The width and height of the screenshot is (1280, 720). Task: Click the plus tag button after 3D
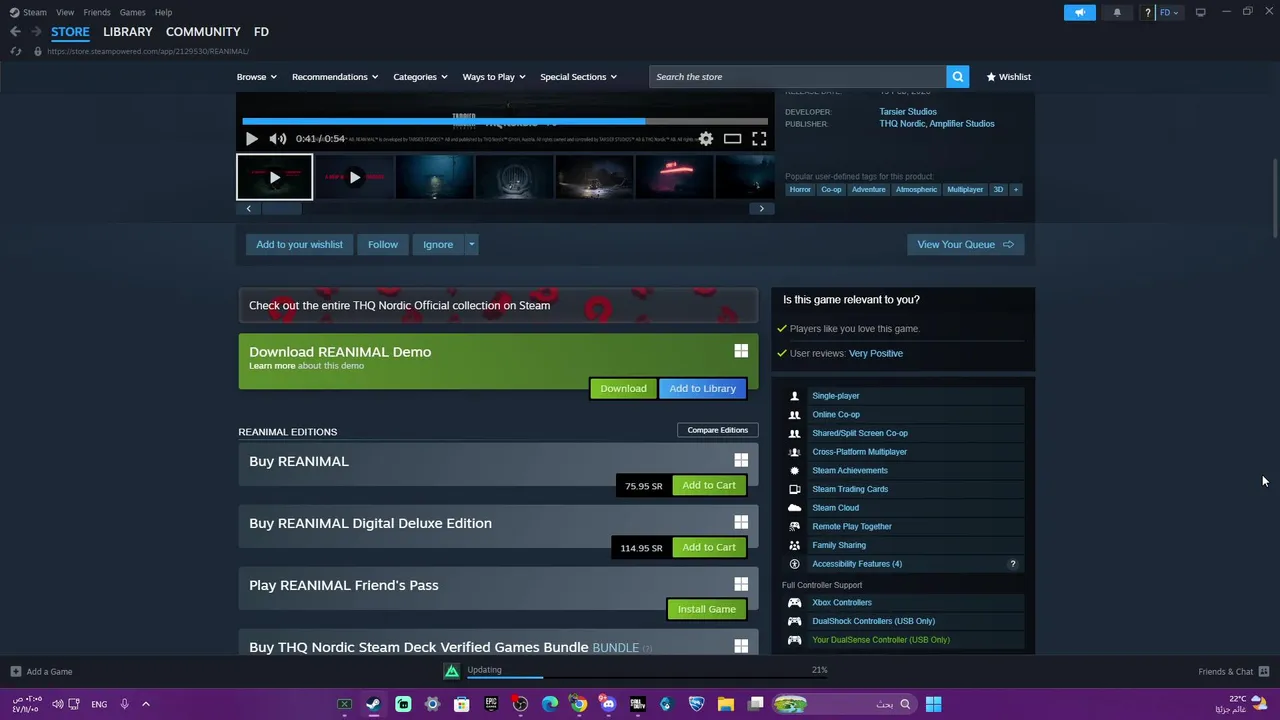pyautogui.click(x=1016, y=189)
